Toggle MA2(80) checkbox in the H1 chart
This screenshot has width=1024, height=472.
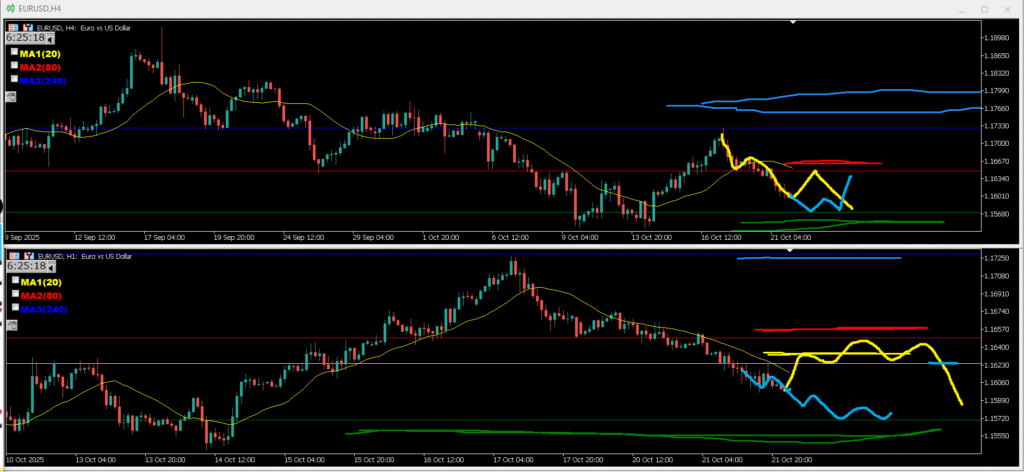coord(14,294)
